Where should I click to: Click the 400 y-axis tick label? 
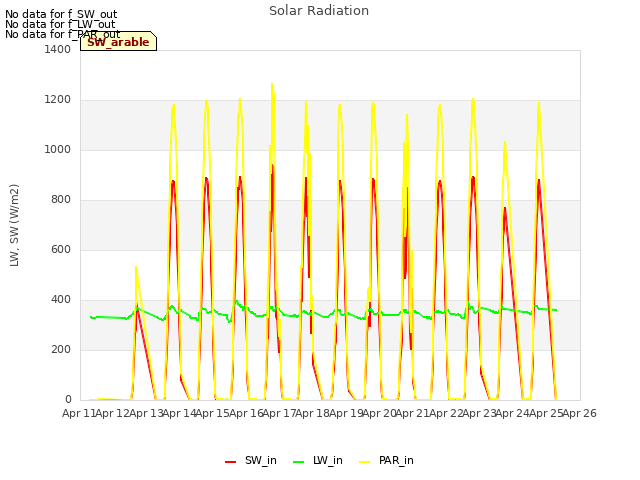[x=61, y=300]
